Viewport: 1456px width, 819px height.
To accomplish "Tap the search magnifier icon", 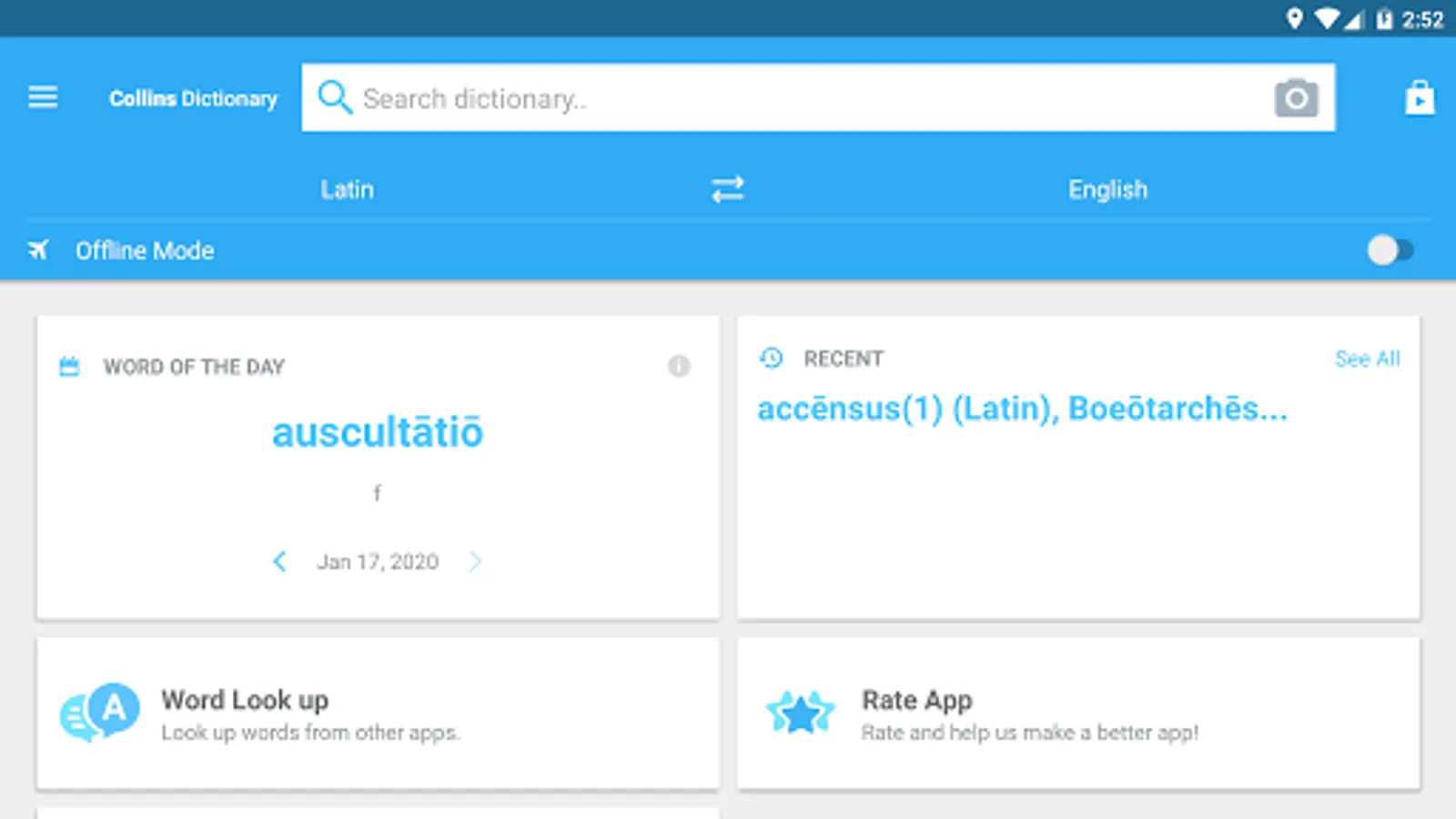I will coord(335,97).
